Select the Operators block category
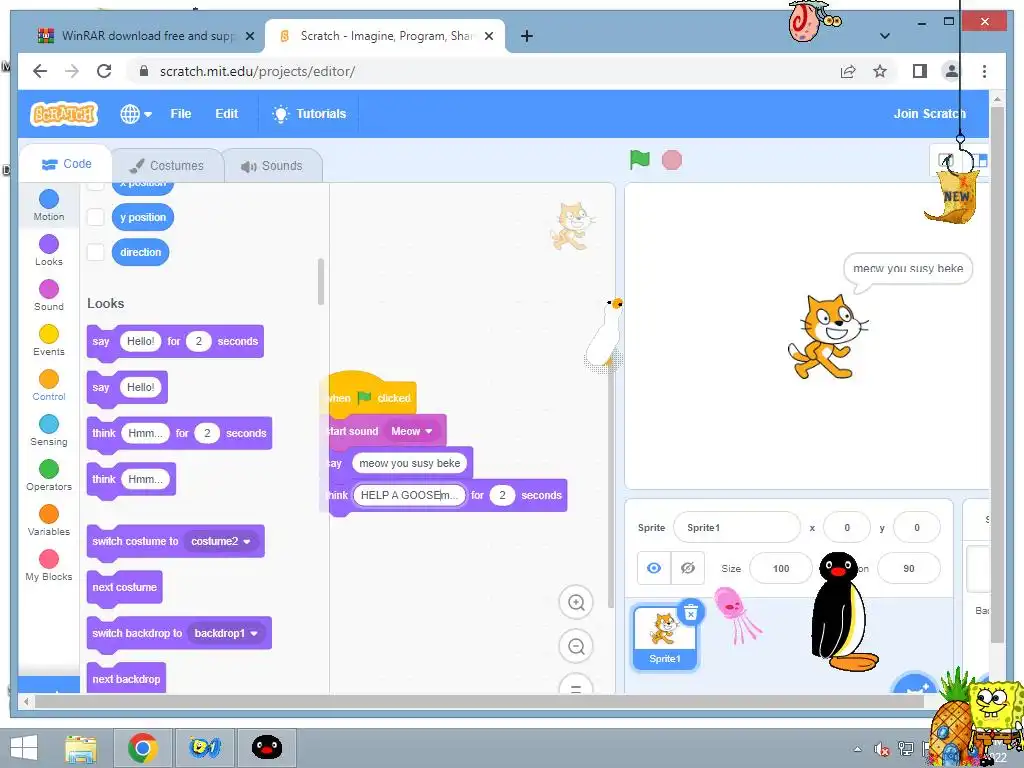This screenshot has width=1024, height=768. pyautogui.click(x=49, y=475)
